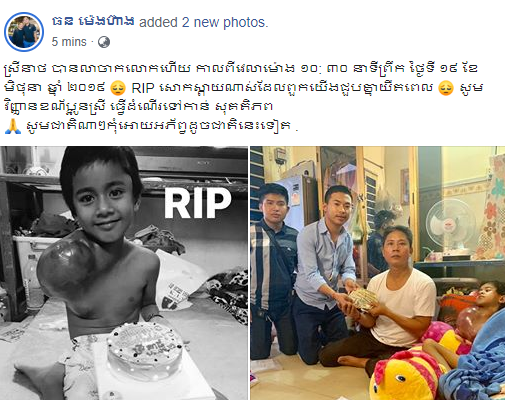Click the first line of post text
This screenshot has height=400, width=505.
click(x=241, y=69)
